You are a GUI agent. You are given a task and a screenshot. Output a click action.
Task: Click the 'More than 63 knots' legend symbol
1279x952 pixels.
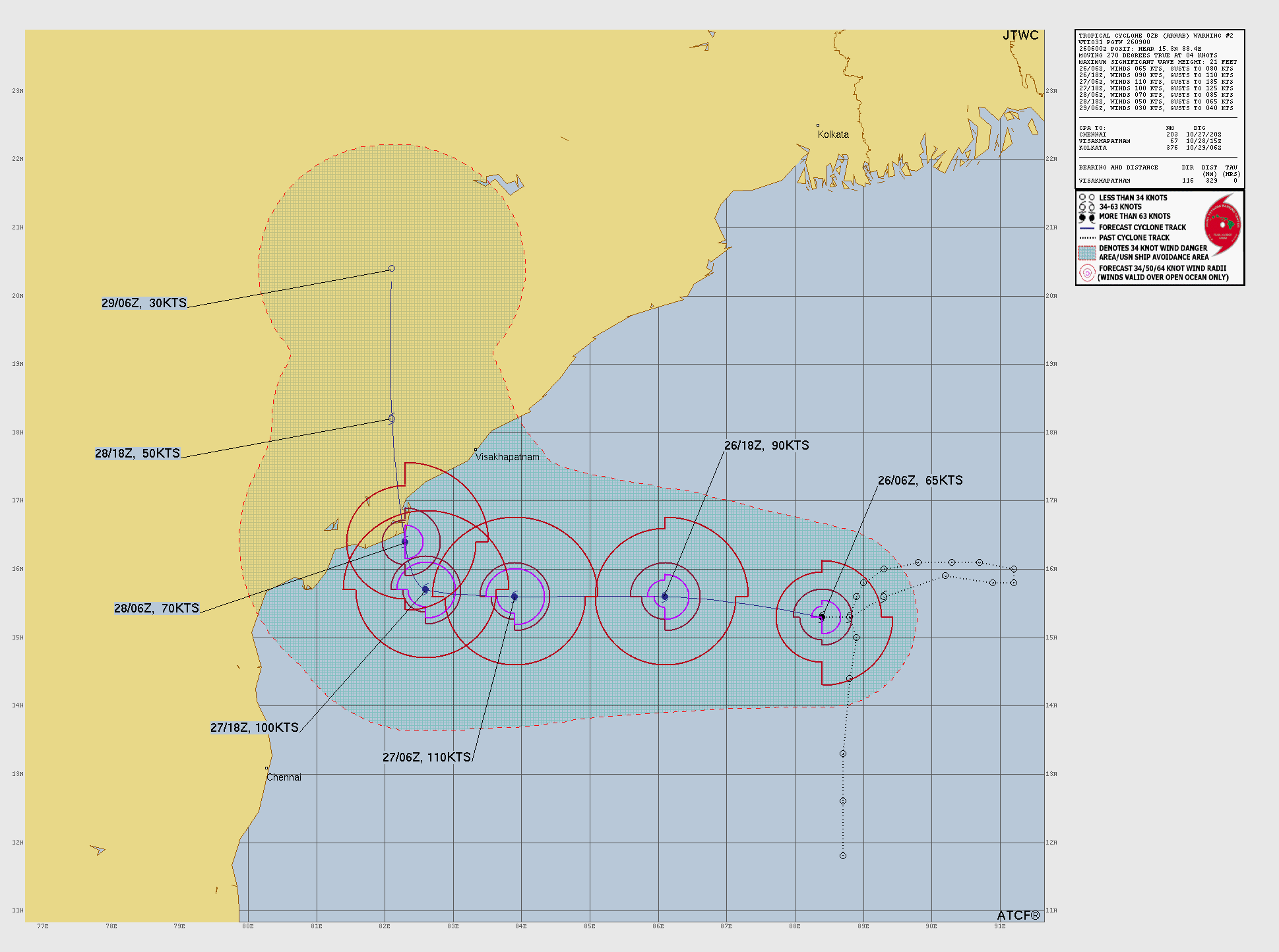[1087, 217]
